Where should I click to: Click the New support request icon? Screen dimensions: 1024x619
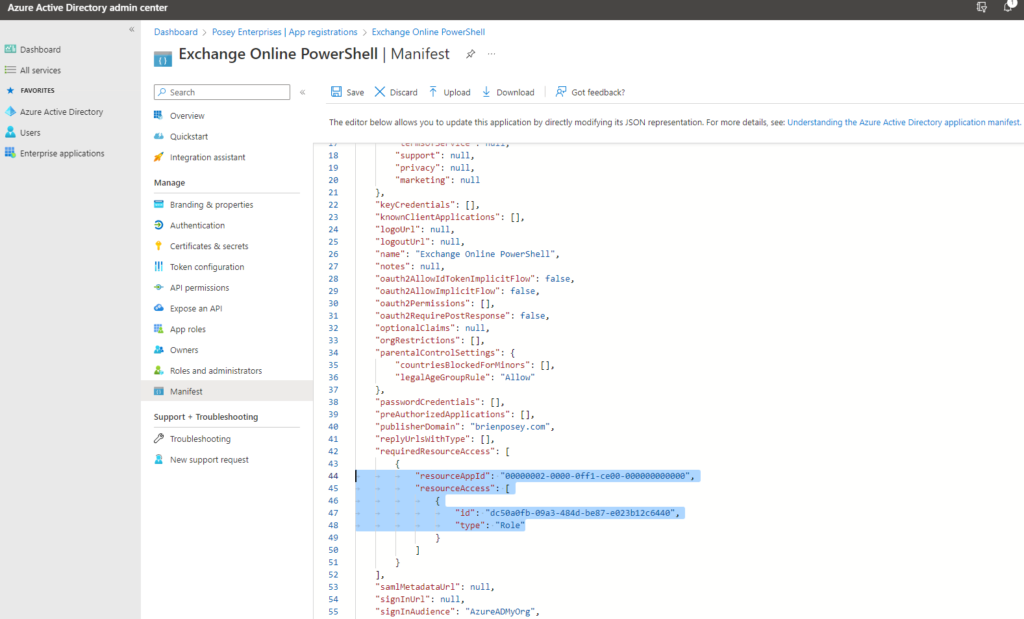point(158,459)
